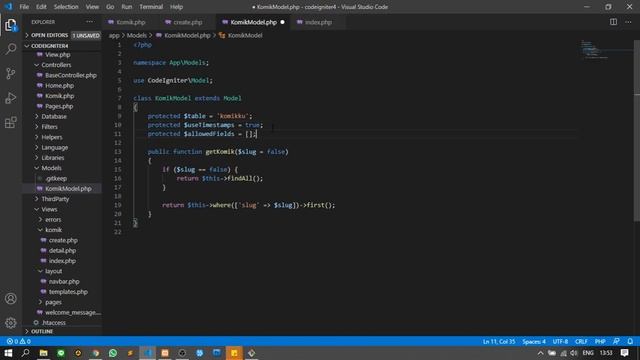The height and width of the screenshot is (360, 640).
Task: Expand the Database folder
Action: [x=54, y=116]
